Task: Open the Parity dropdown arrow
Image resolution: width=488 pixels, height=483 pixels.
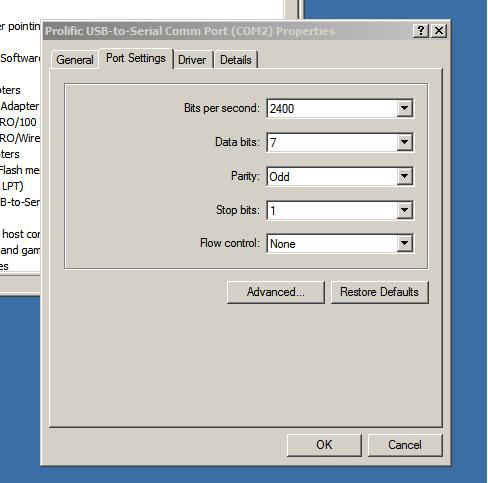Action: coord(404,176)
